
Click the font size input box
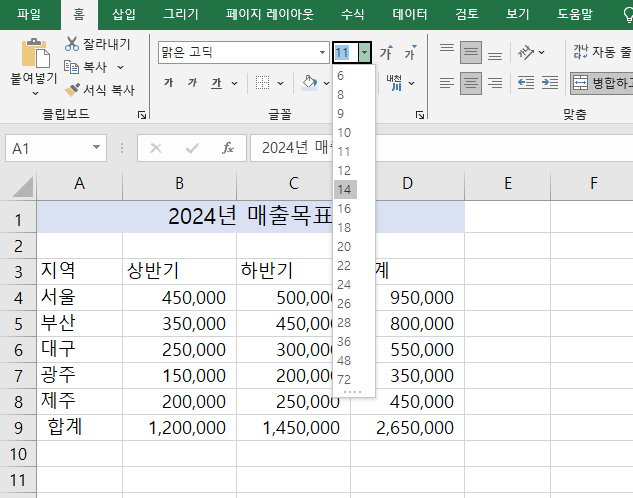(346, 52)
